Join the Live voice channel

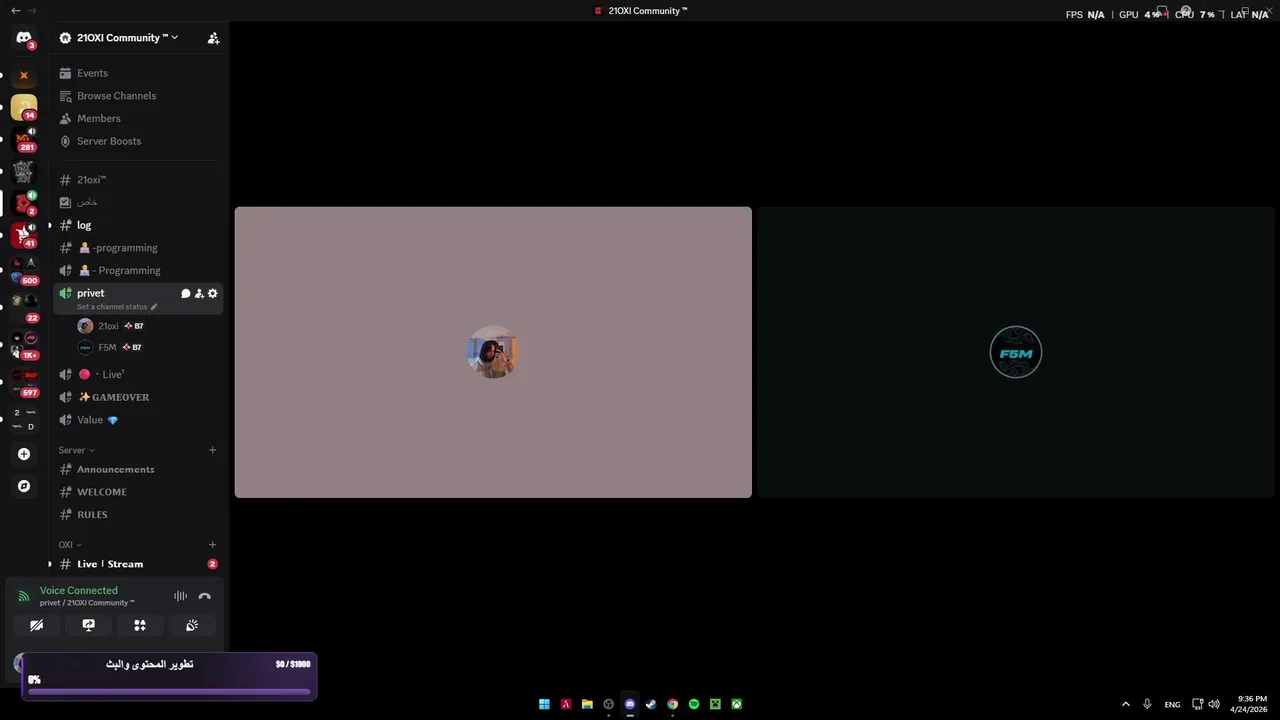tap(138, 374)
